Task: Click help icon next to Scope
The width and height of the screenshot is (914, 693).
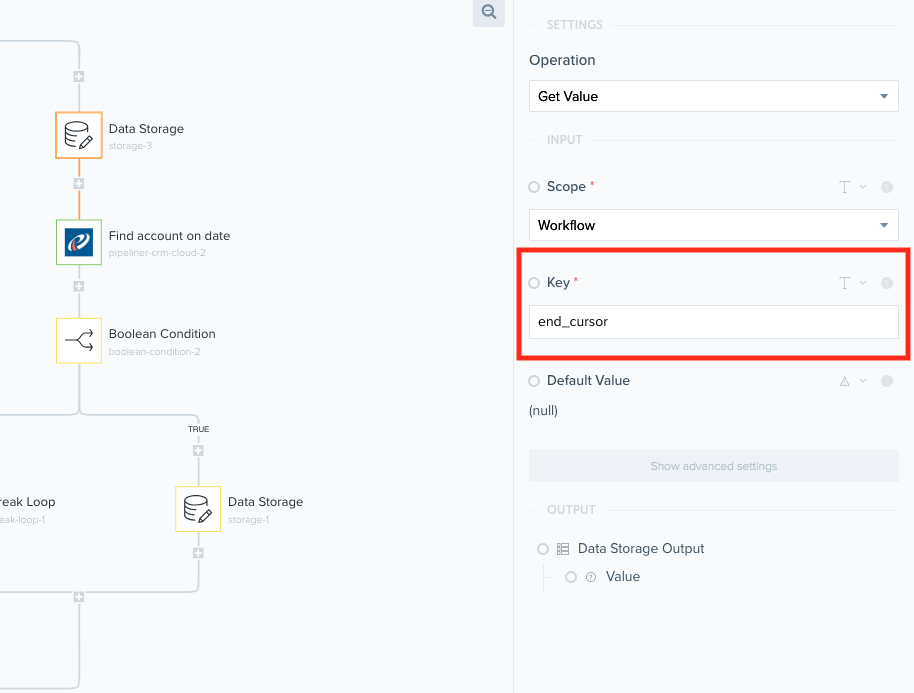Action: point(886,187)
